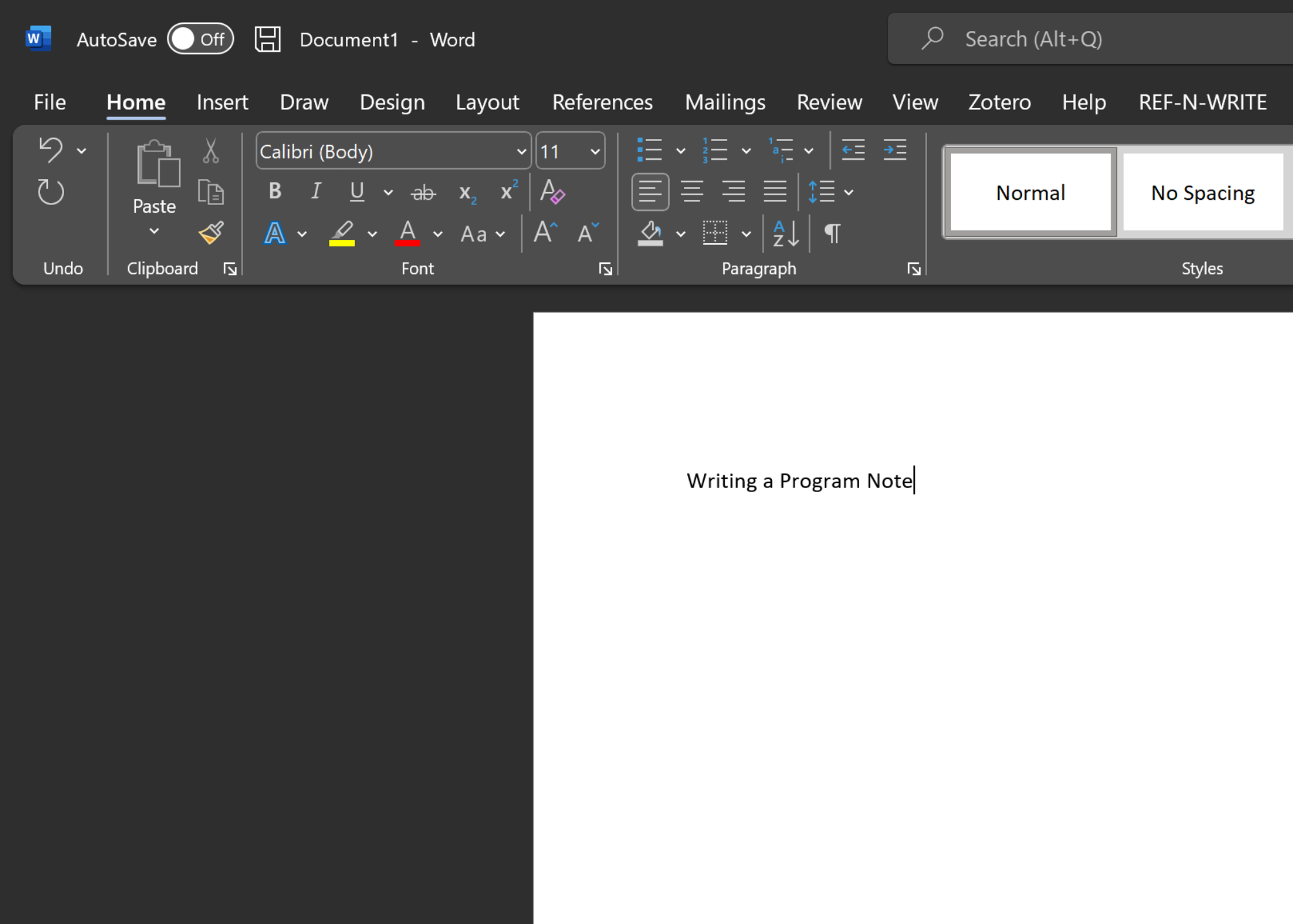This screenshot has width=1293, height=924.
Task: Click the Superscript icon
Action: click(x=509, y=192)
